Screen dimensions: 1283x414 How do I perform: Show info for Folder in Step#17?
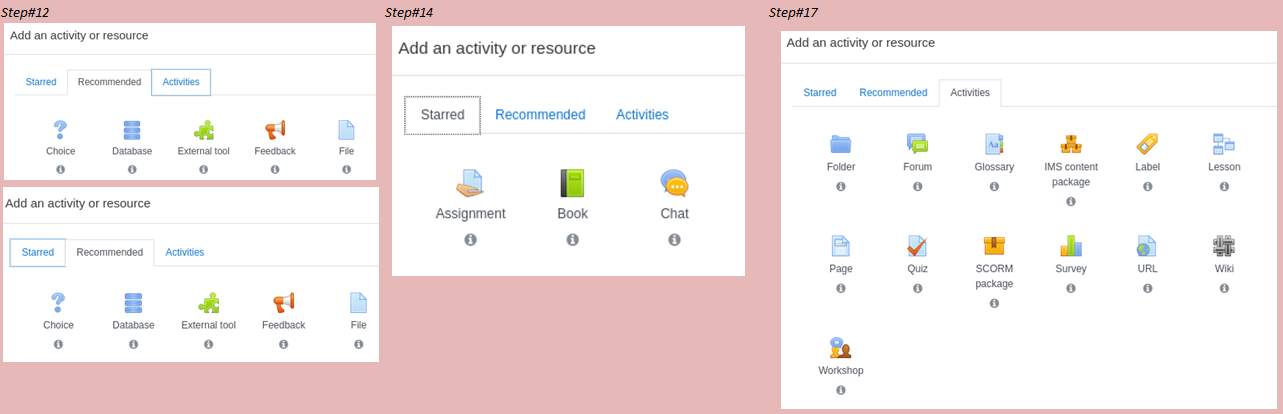pos(841,187)
